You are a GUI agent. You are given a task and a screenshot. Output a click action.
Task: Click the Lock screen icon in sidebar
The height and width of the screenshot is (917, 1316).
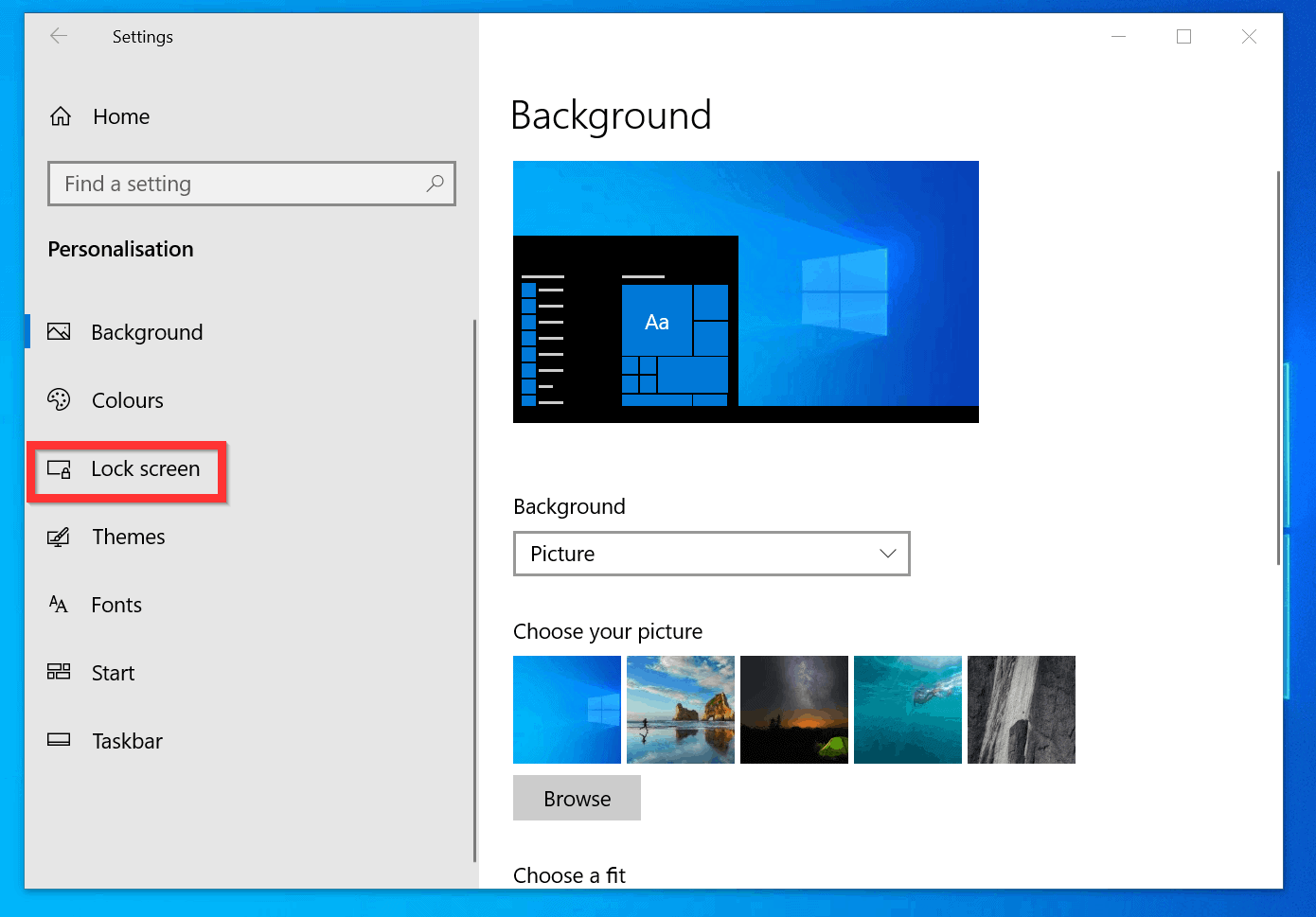[x=59, y=468]
